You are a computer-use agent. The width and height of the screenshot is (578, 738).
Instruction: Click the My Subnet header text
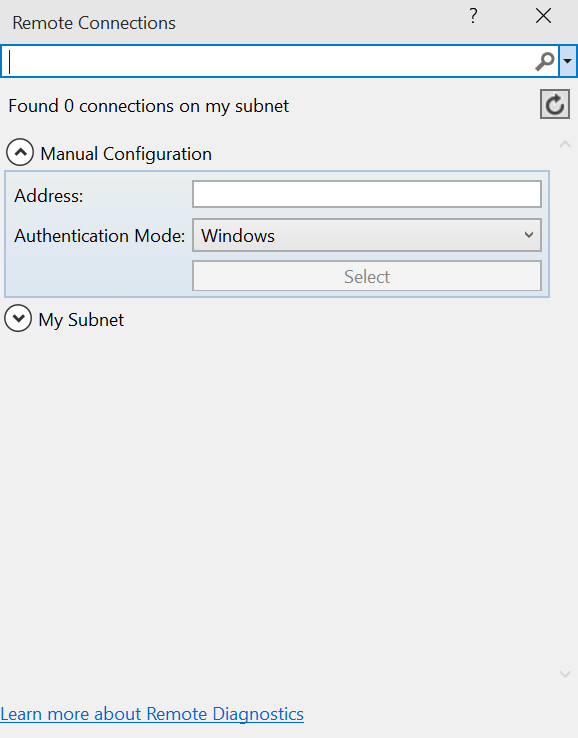click(x=81, y=320)
